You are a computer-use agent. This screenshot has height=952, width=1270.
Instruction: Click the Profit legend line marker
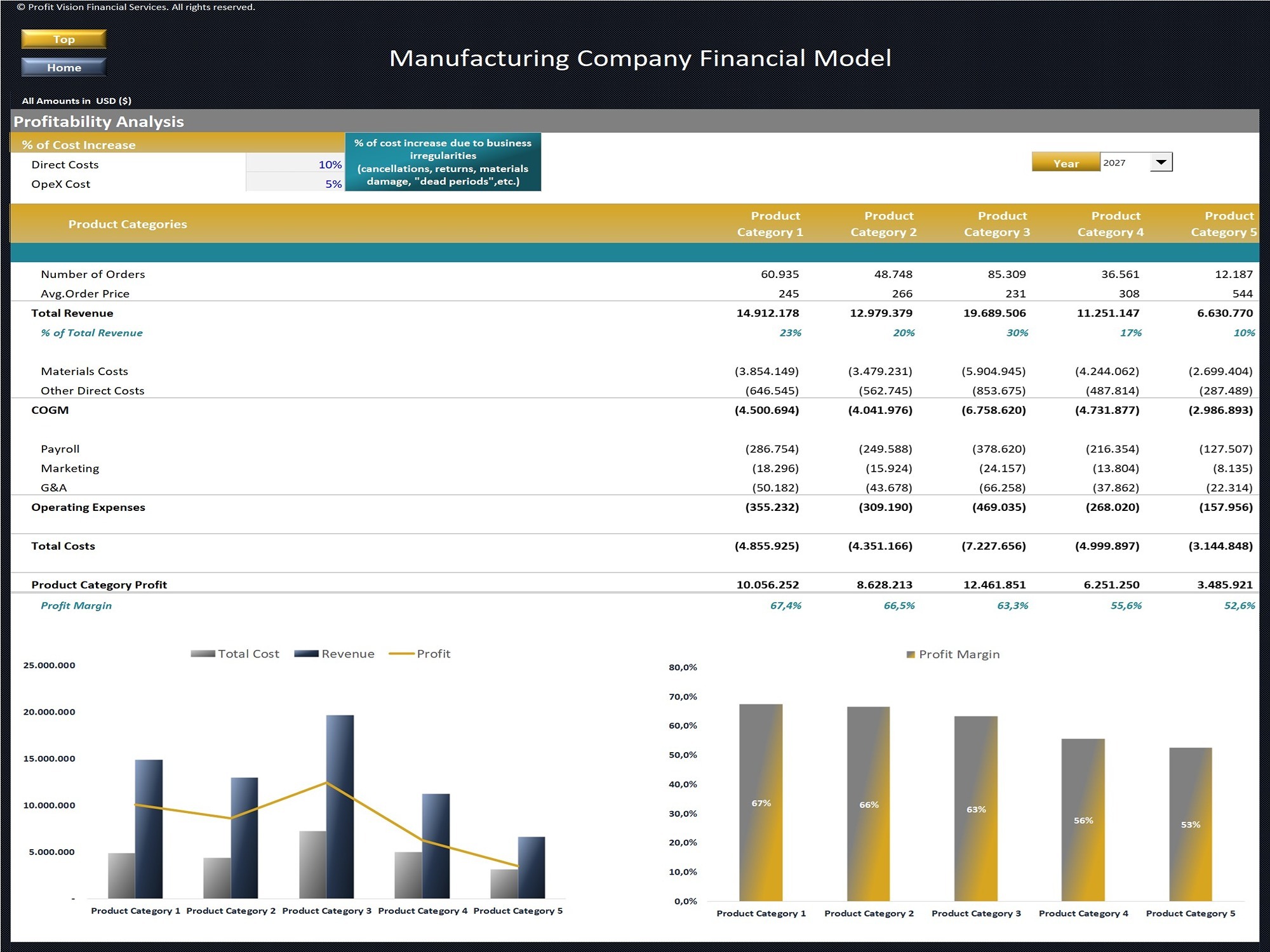(401, 654)
